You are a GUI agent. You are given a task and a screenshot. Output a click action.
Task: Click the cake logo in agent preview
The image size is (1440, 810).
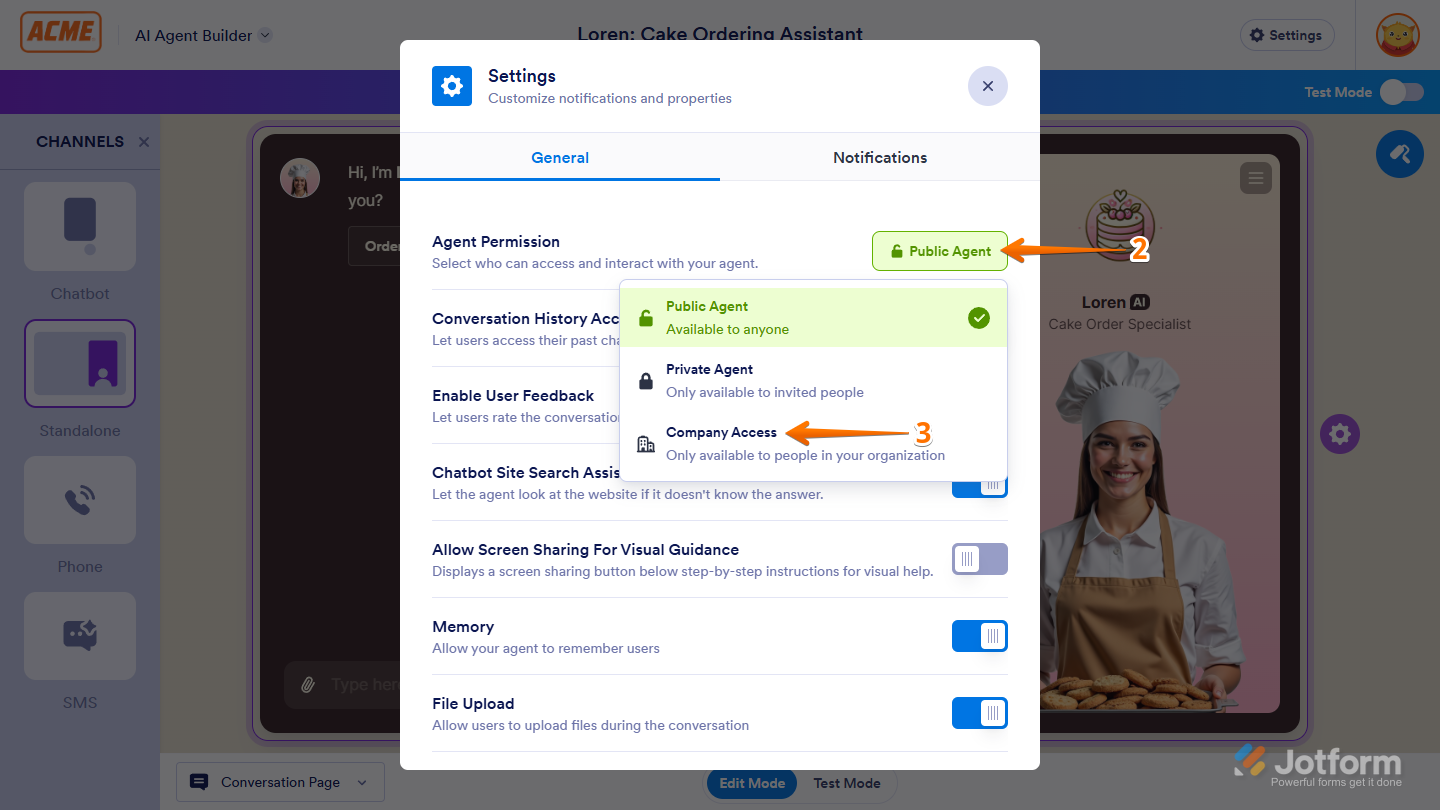pos(1119,225)
